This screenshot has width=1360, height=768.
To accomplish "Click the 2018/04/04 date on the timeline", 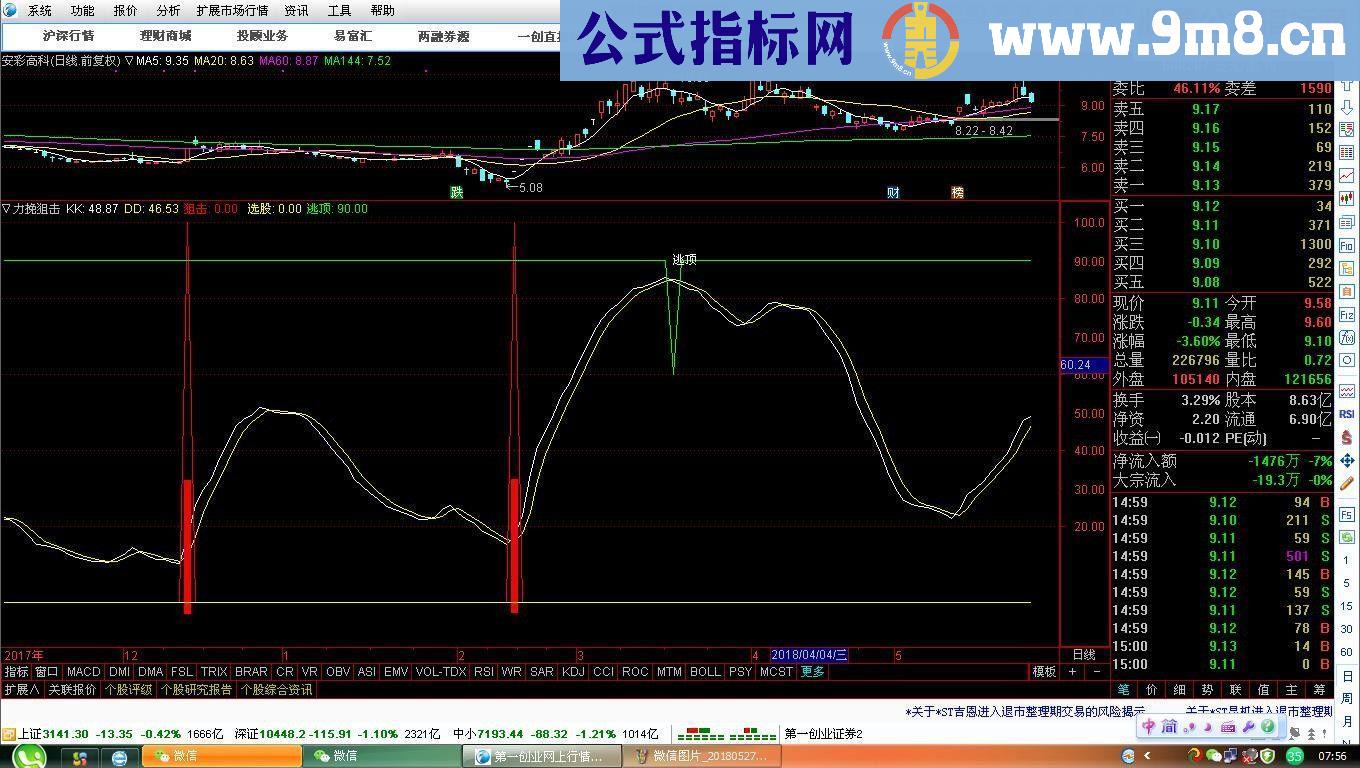I will [x=810, y=654].
